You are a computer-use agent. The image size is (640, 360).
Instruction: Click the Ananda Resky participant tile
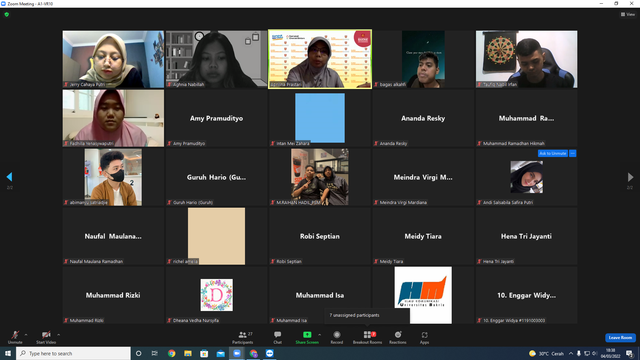(x=423, y=118)
